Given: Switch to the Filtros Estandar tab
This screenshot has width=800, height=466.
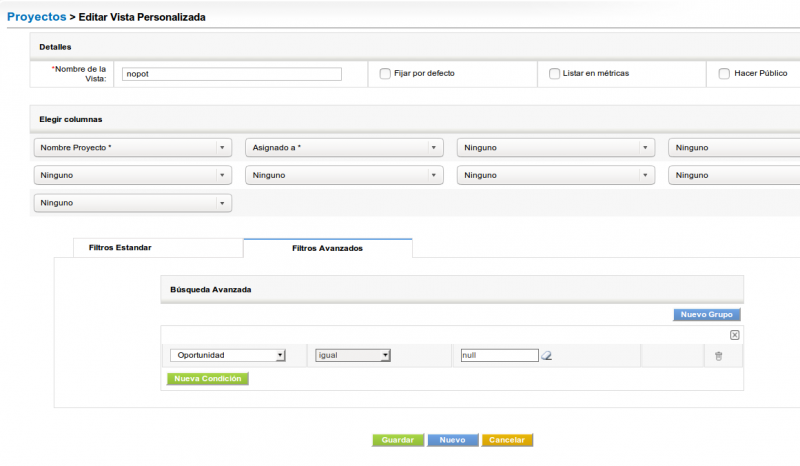Looking at the screenshot, I should tap(120, 247).
